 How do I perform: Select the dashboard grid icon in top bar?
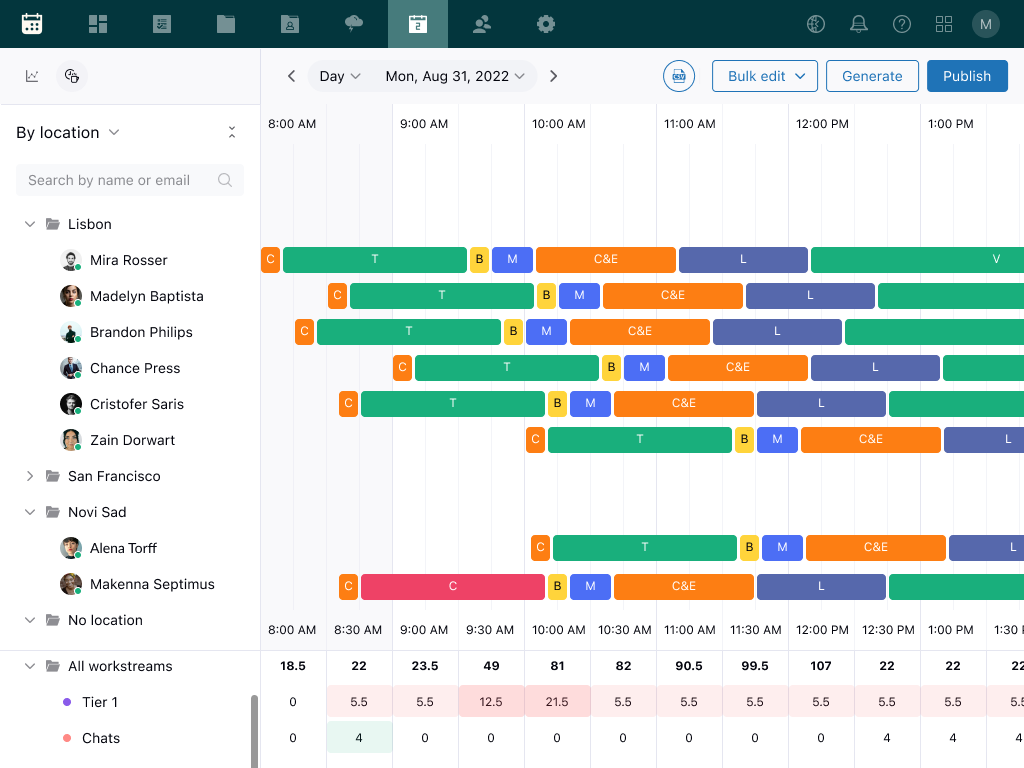(x=97, y=23)
